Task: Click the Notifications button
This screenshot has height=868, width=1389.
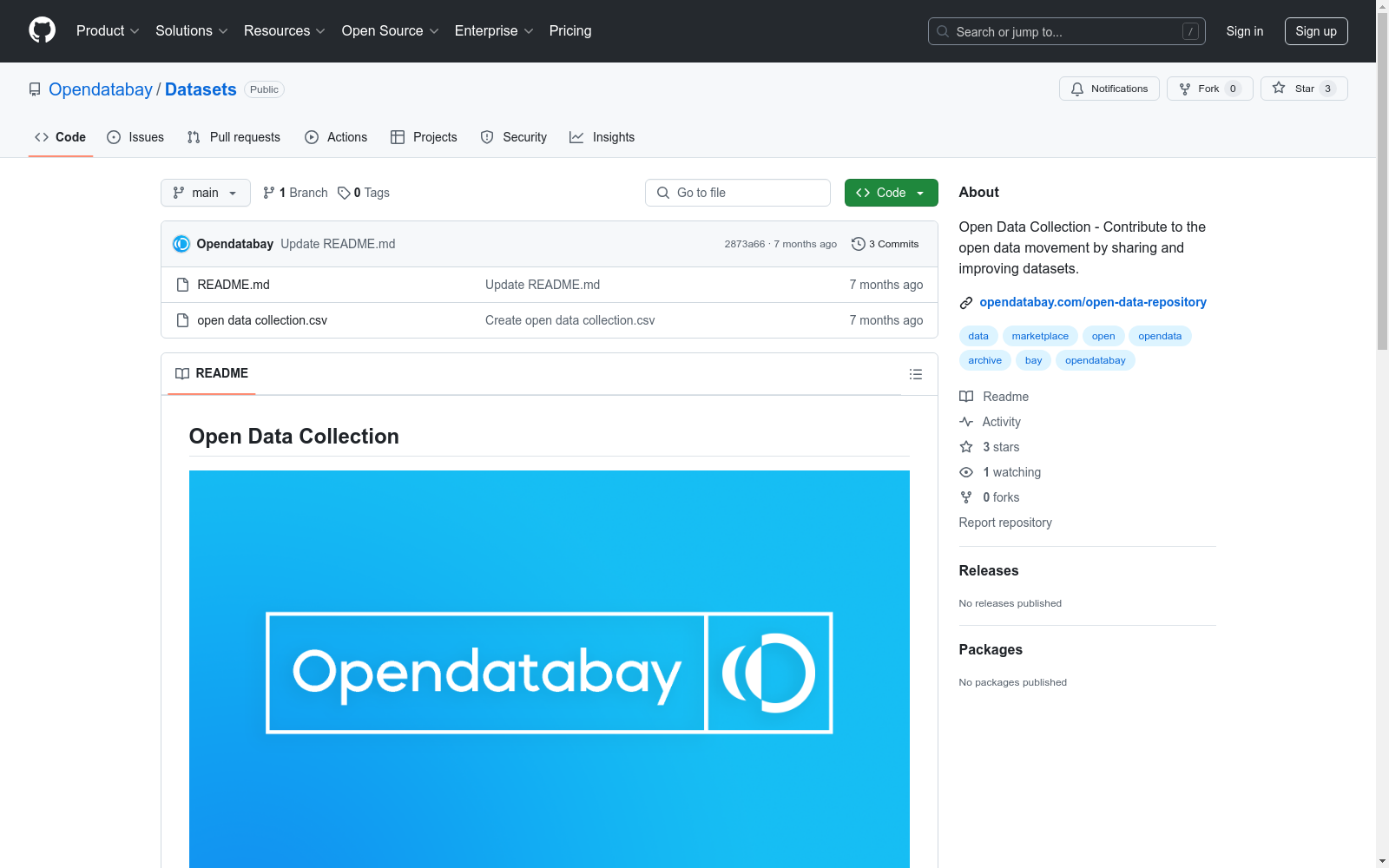Action: 1109,89
